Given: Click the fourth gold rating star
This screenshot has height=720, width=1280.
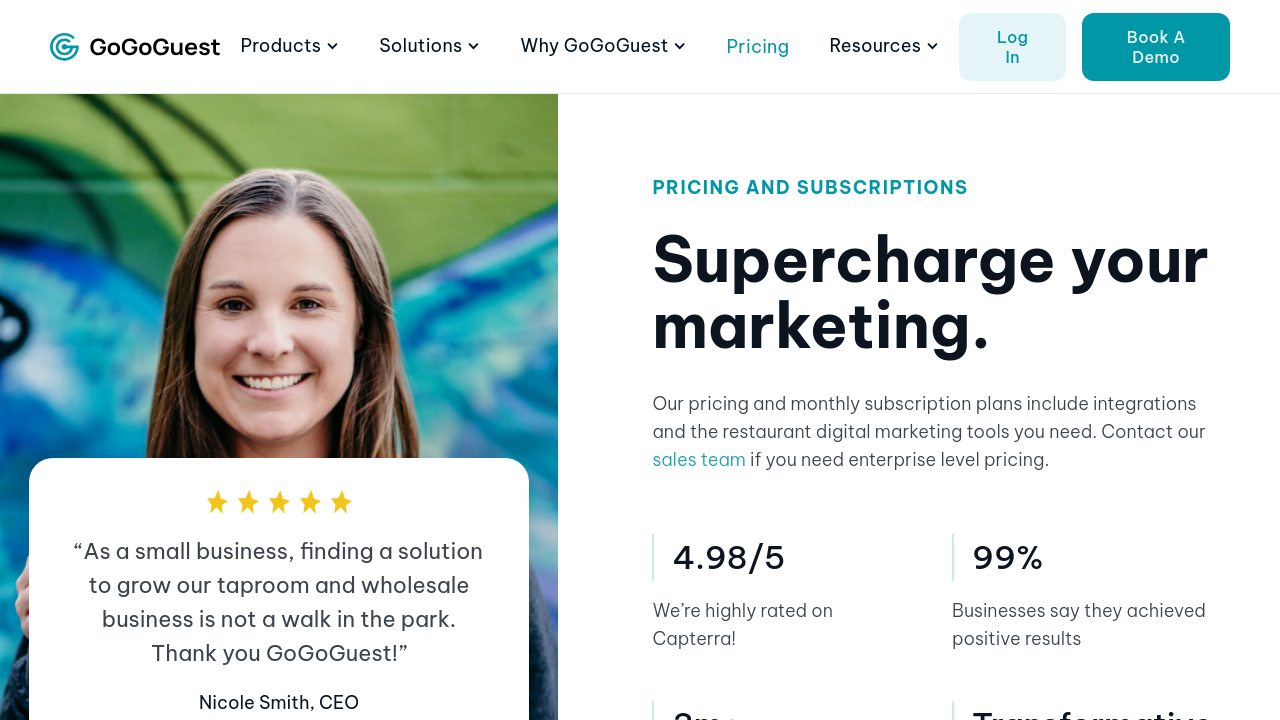Looking at the screenshot, I should point(310,502).
